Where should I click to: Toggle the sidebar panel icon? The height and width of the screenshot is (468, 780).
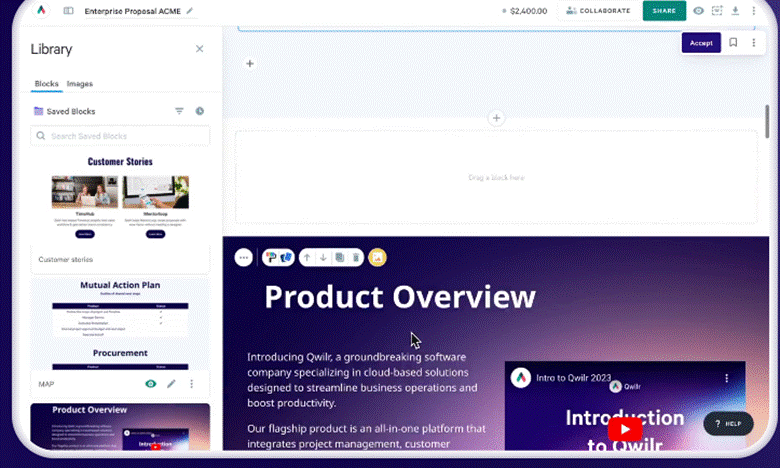(69, 10)
